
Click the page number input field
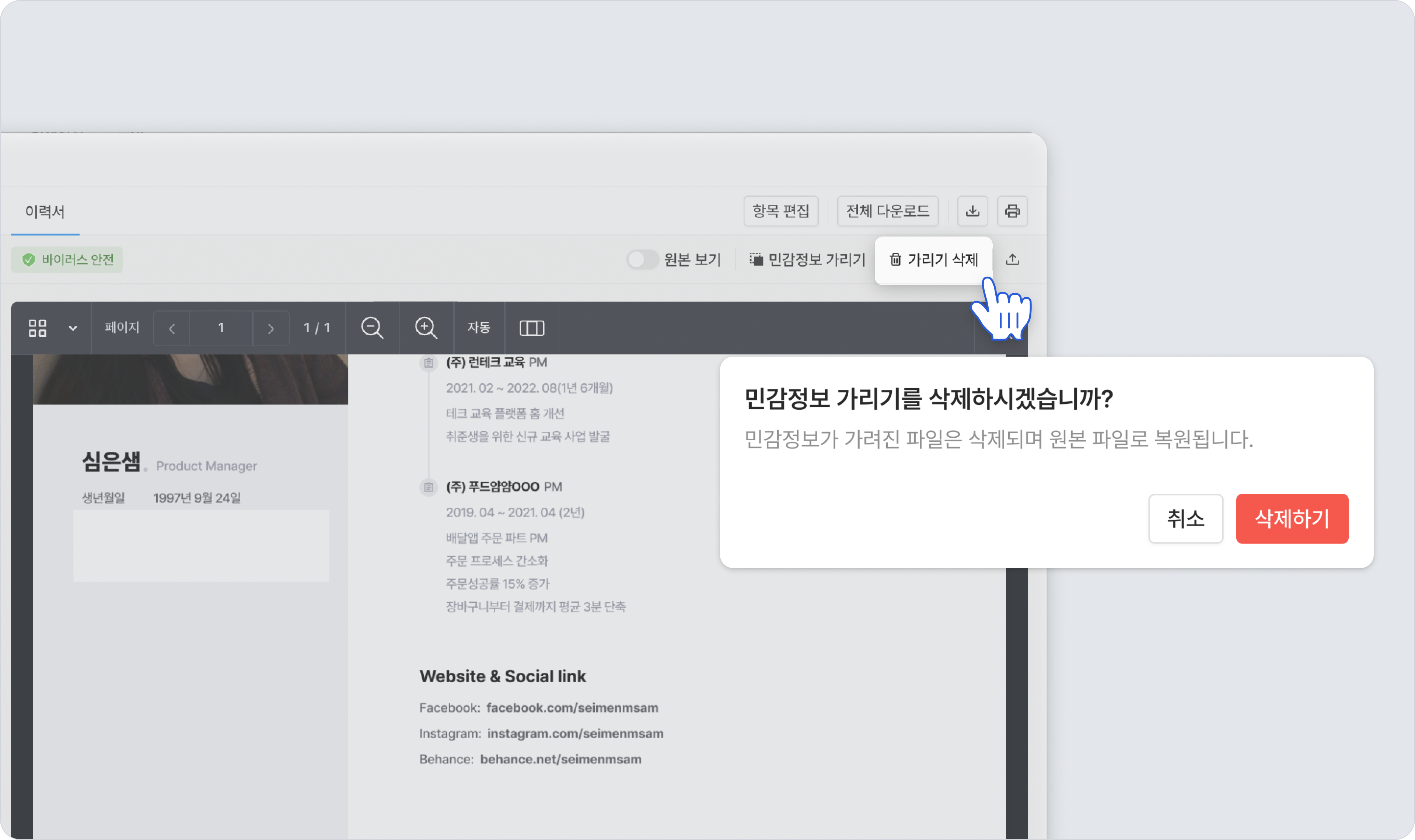click(x=221, y=328)
